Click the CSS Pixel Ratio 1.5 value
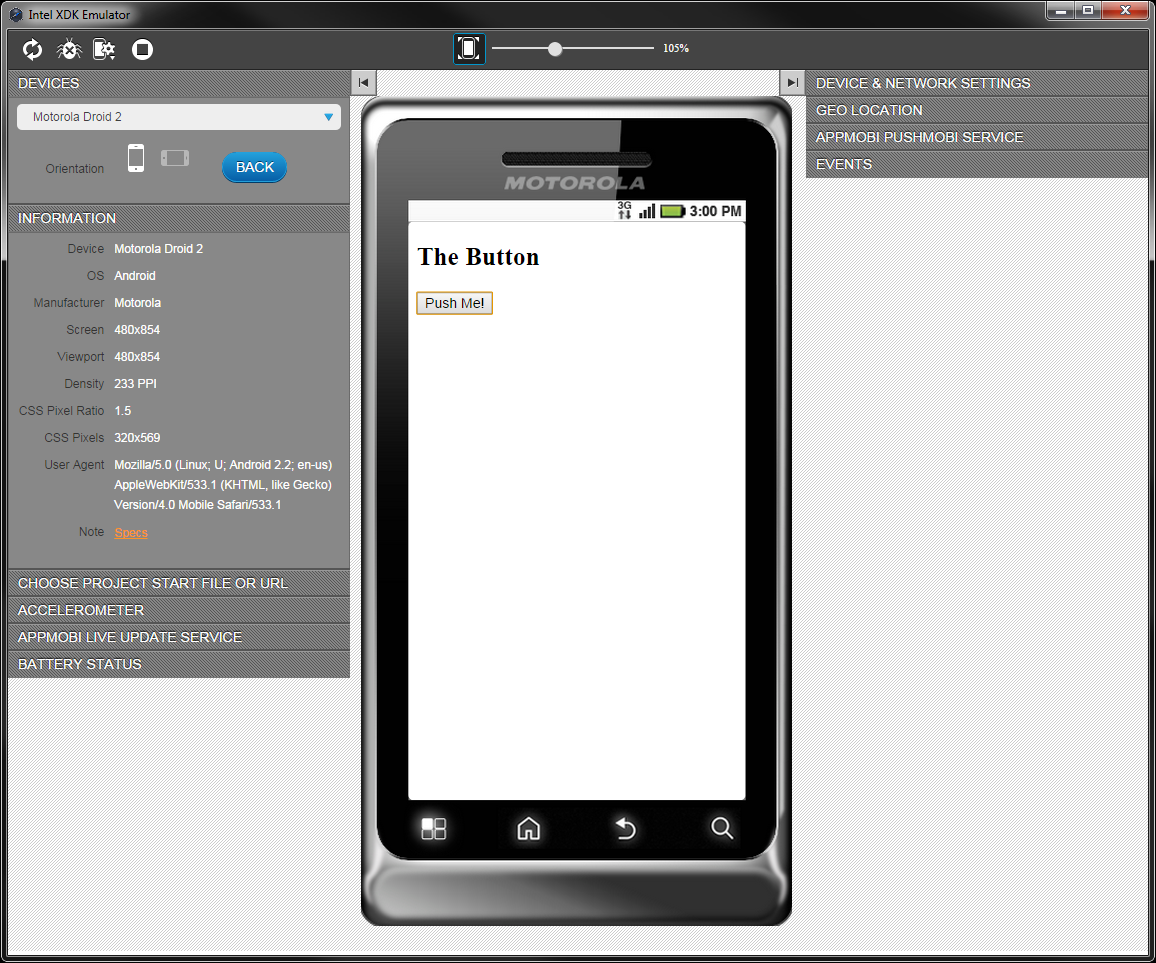Screen dimensions: 1156x963 122,411
